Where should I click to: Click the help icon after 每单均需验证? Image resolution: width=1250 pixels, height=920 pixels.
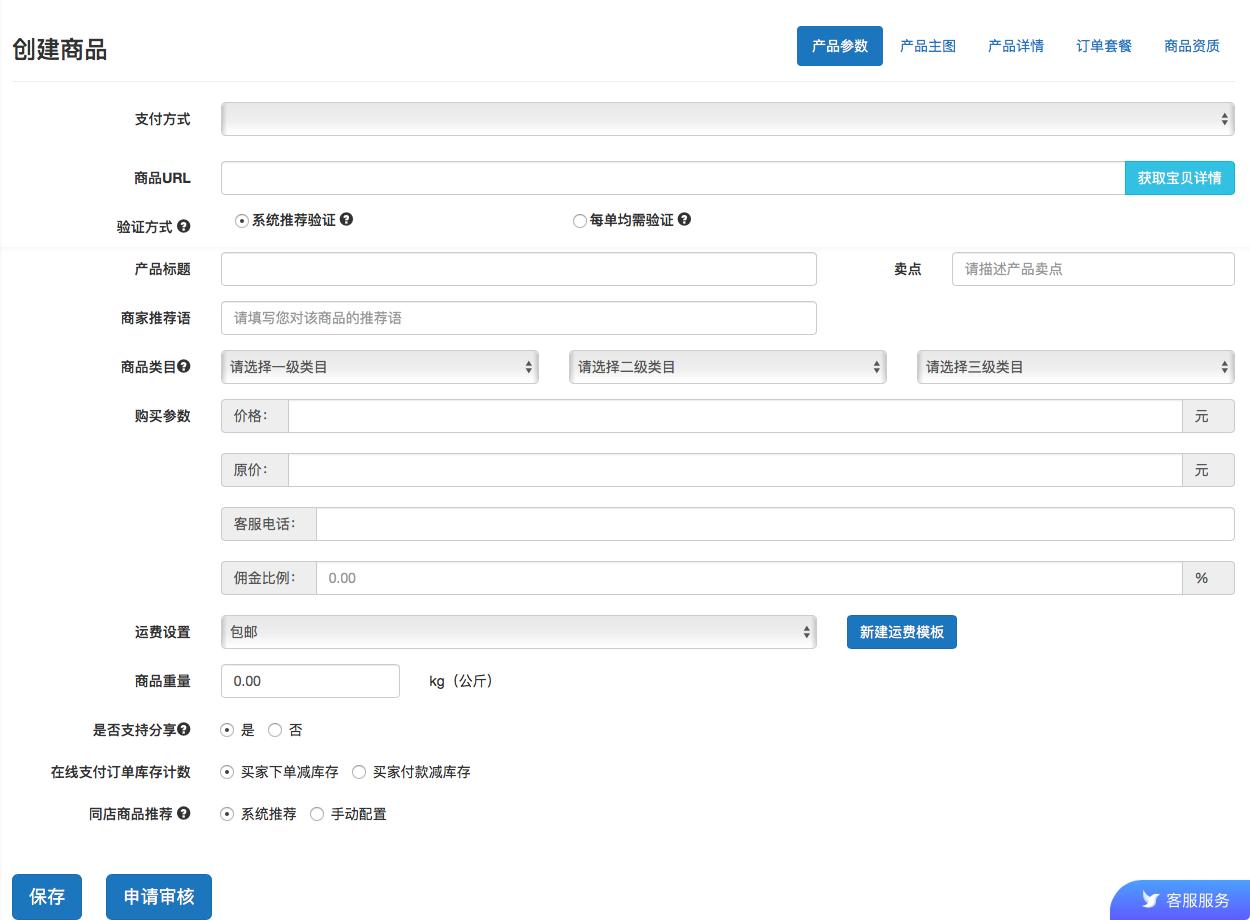[685, 219]
